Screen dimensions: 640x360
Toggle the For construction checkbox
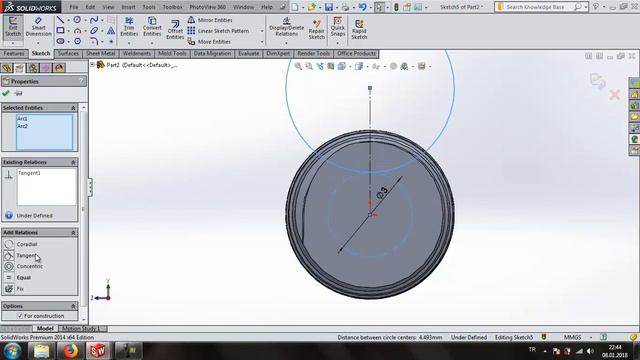[x=20, y=316]
